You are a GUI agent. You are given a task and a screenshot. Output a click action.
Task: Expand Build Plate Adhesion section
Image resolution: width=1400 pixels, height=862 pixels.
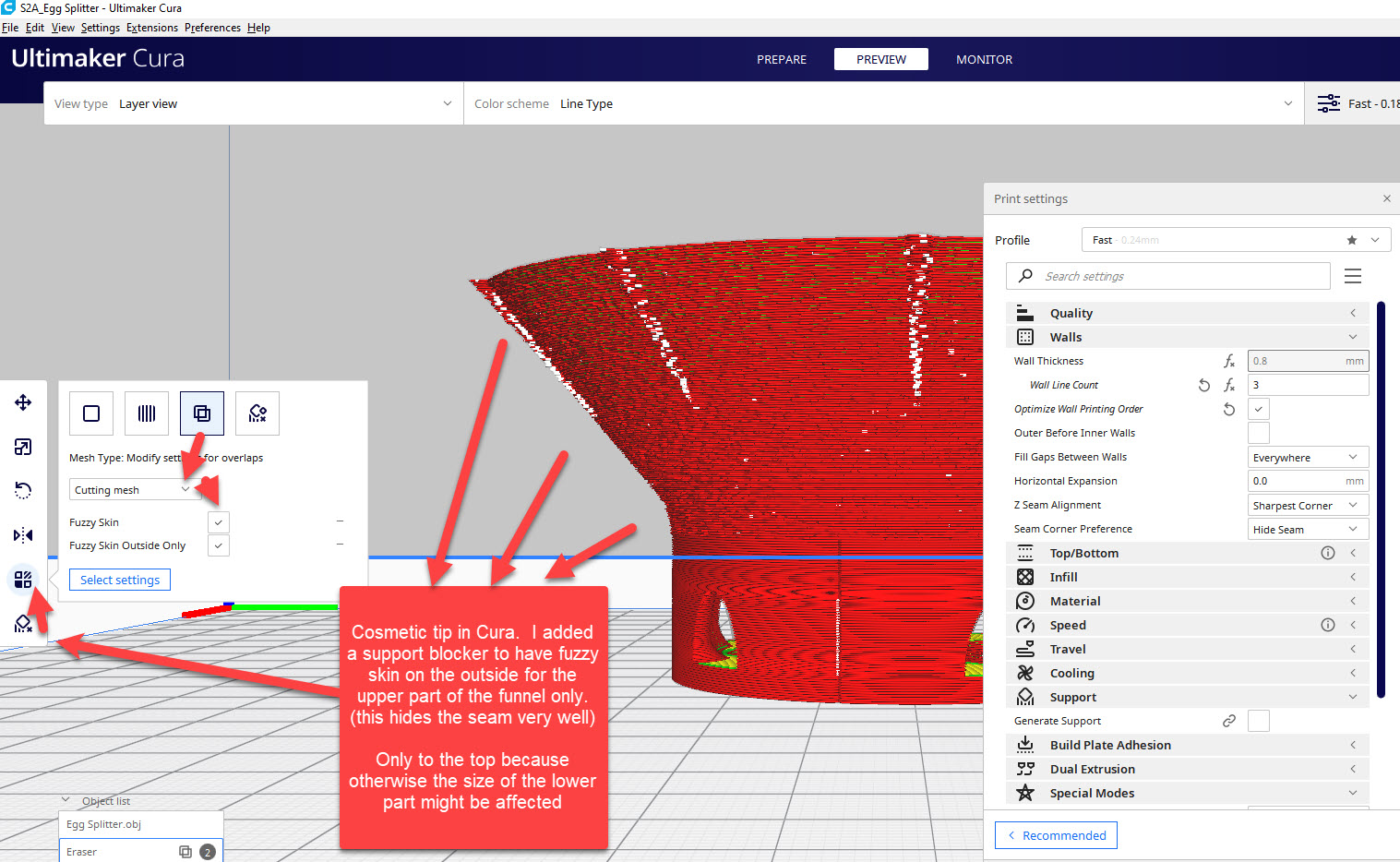pos(1187,745)
